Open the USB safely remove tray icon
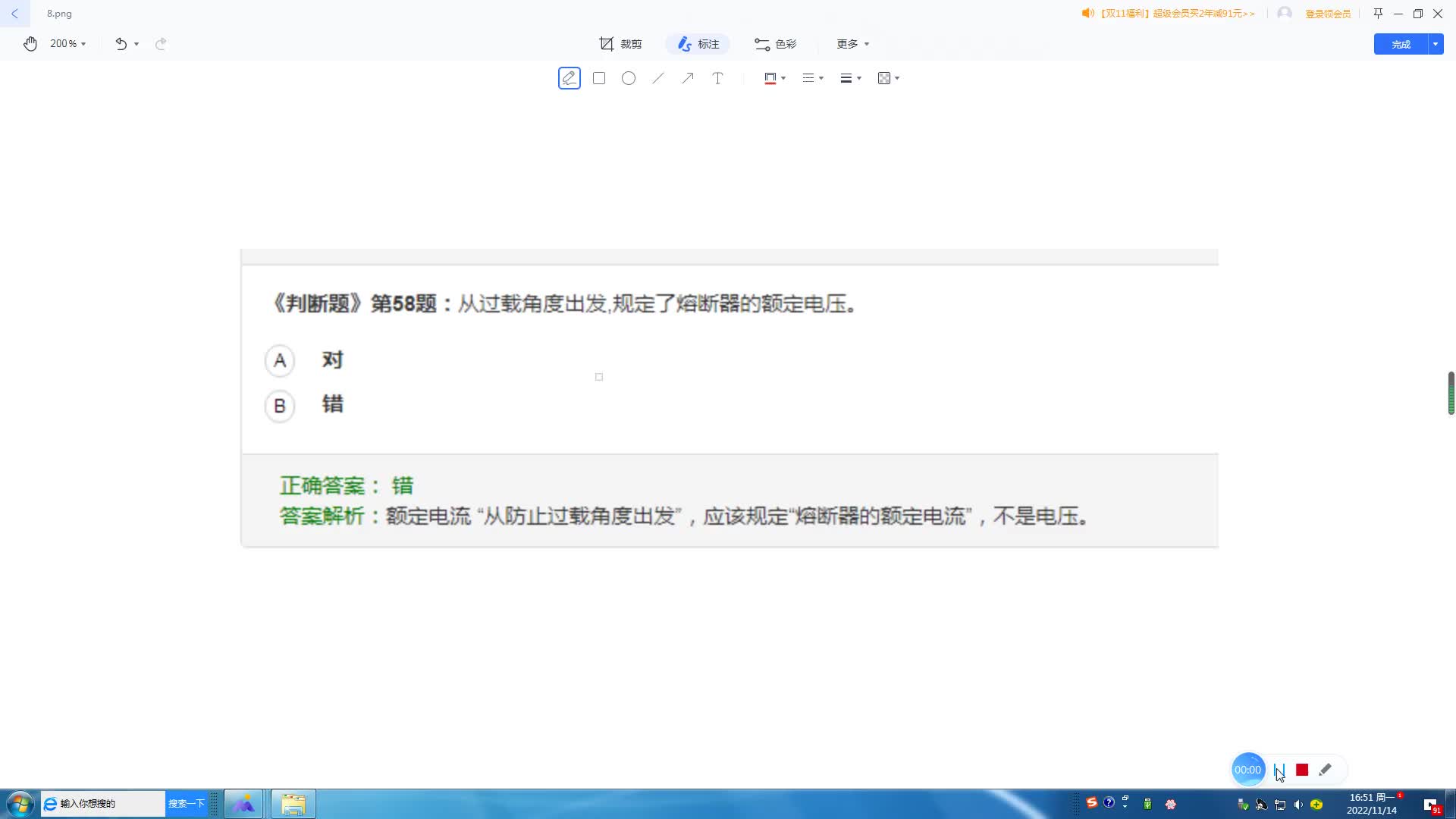Screen dimensions: 1456x819 tap(1147, 804)
